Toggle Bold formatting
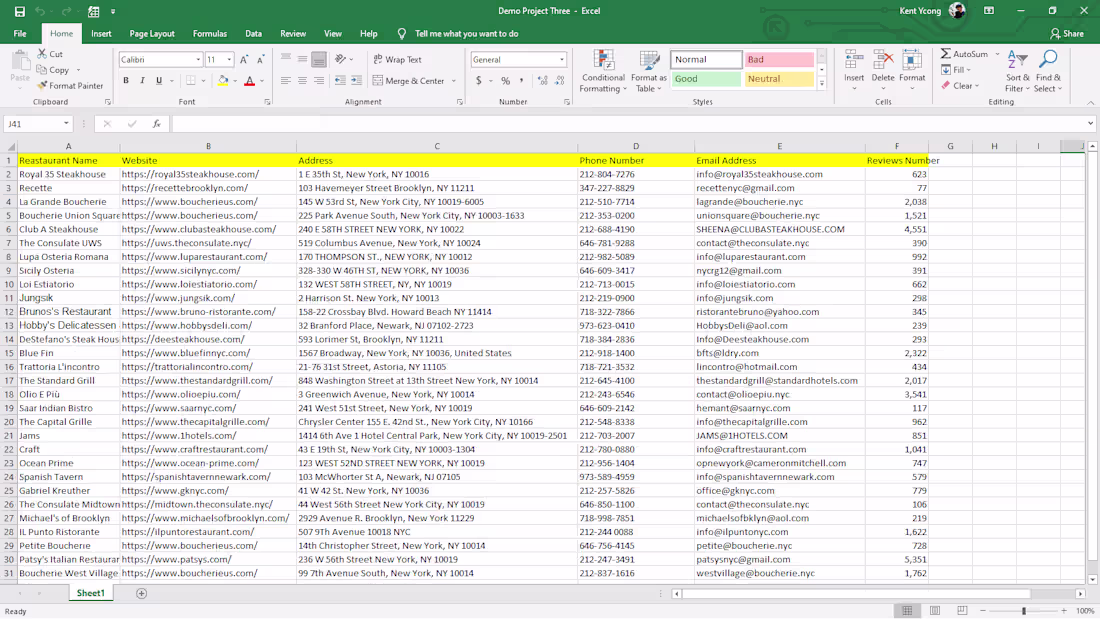The height and width of the screenshot is (619, 1100). 126,81
